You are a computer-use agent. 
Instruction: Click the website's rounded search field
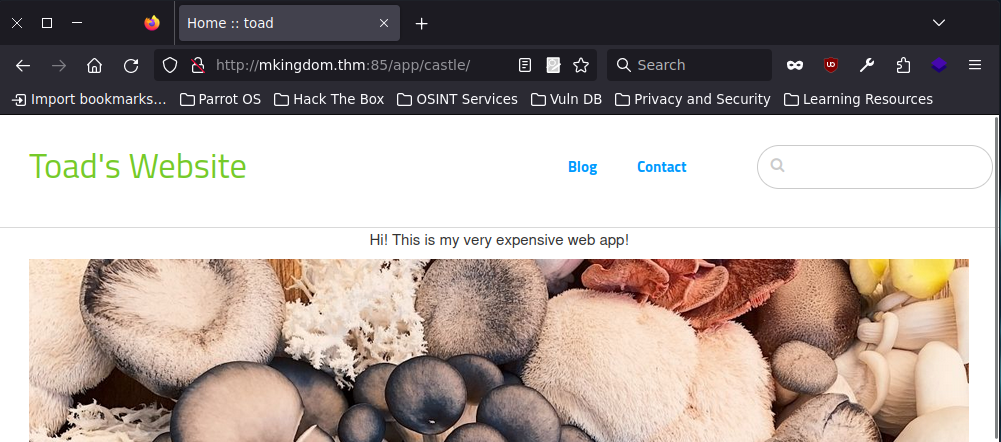click(875, 167)
